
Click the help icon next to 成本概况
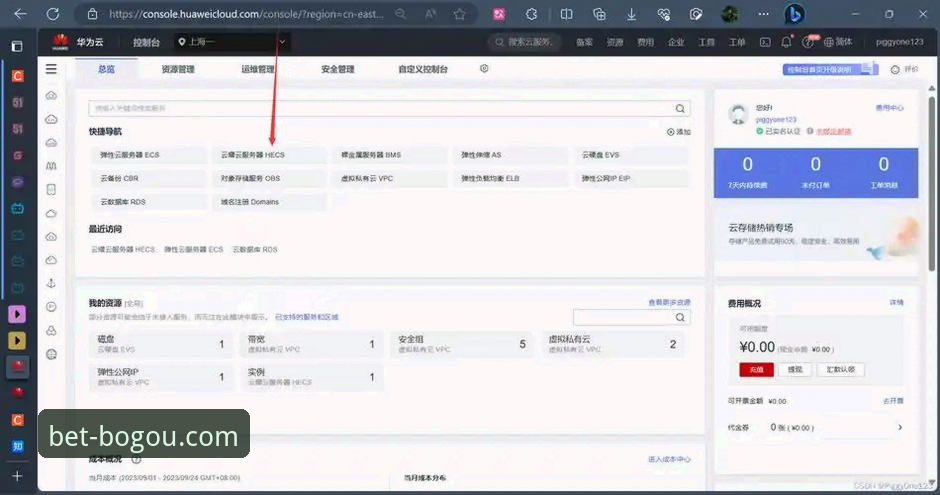pos(136,459)
